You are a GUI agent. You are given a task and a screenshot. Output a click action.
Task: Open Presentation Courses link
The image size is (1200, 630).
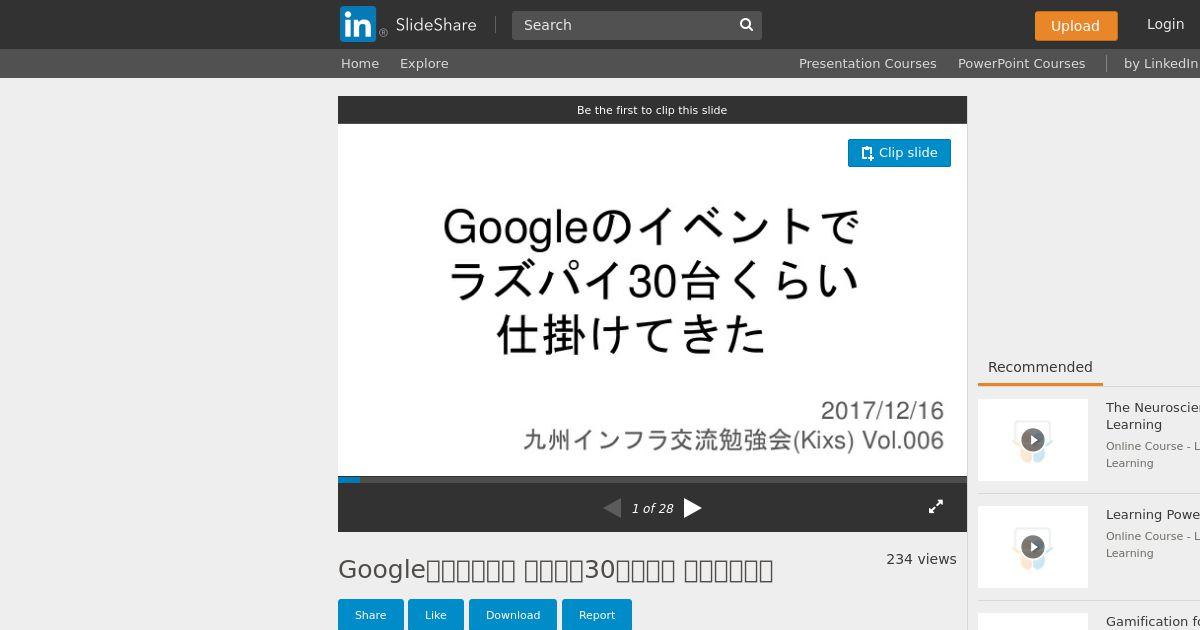[868, 63]
